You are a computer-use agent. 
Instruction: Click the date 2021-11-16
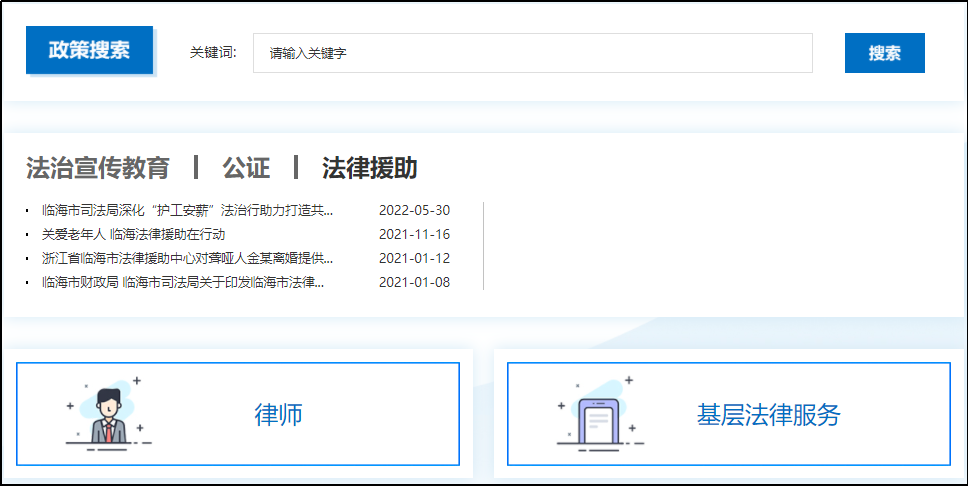pyautogui.click(x=414, y=235)
